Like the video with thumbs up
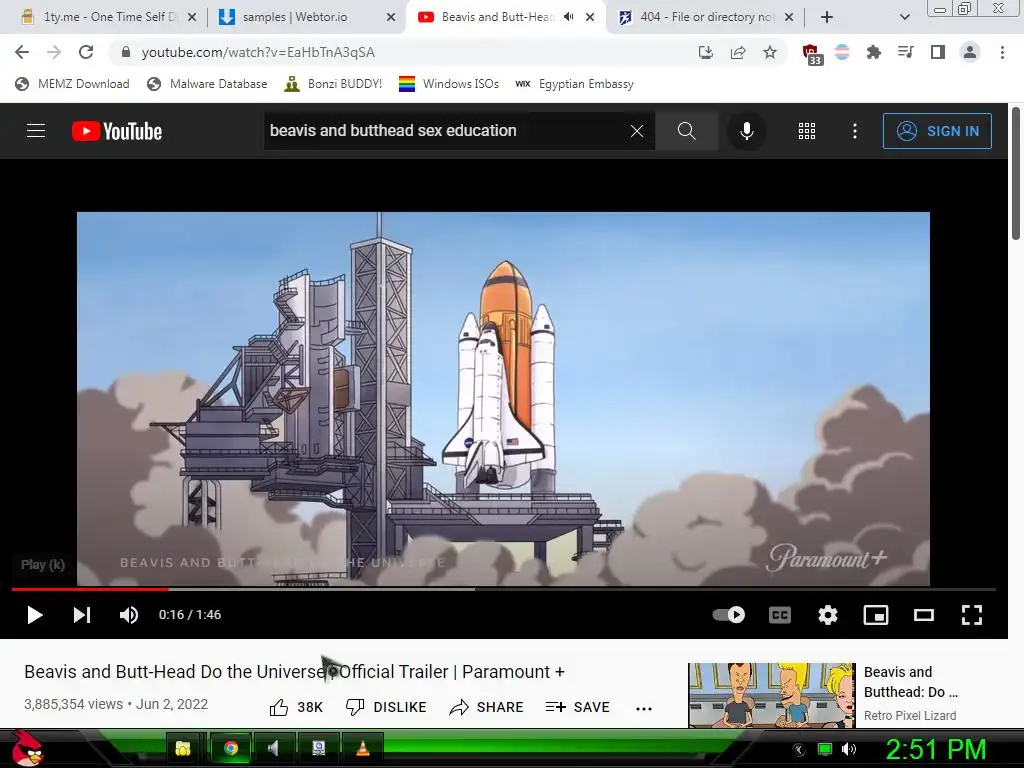This screenshot has width=1024, height=768. pyautogui.click(x=296, y=707)
